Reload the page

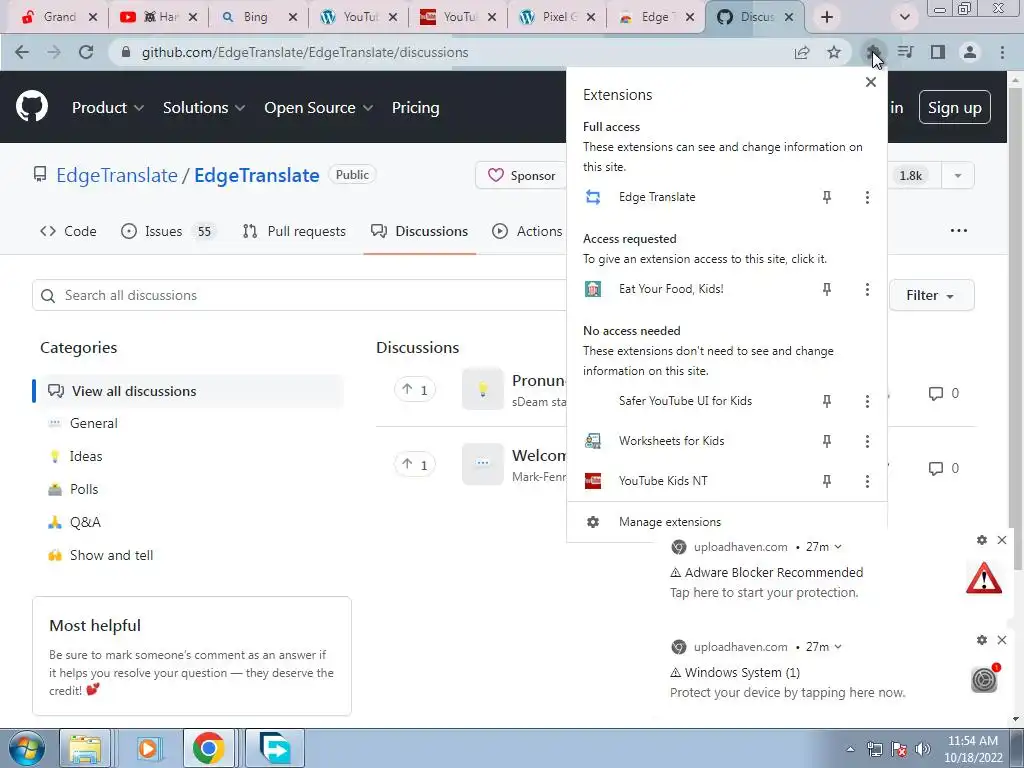point(86,52)
